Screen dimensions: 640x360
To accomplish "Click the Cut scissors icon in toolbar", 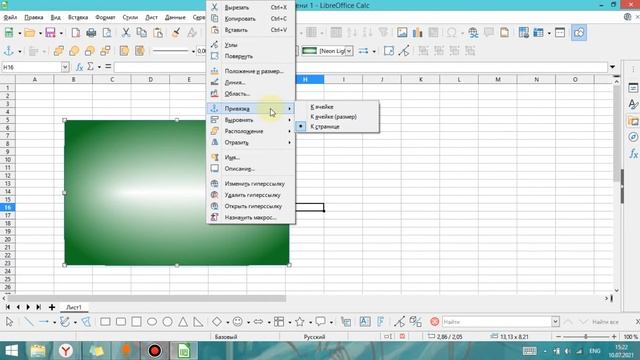I will [126, 33].
